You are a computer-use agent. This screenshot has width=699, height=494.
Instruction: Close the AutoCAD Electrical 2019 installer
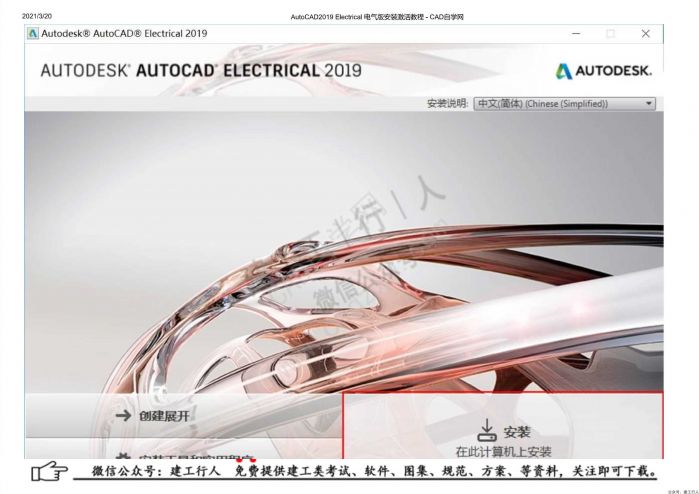click(x=646, y=33)
